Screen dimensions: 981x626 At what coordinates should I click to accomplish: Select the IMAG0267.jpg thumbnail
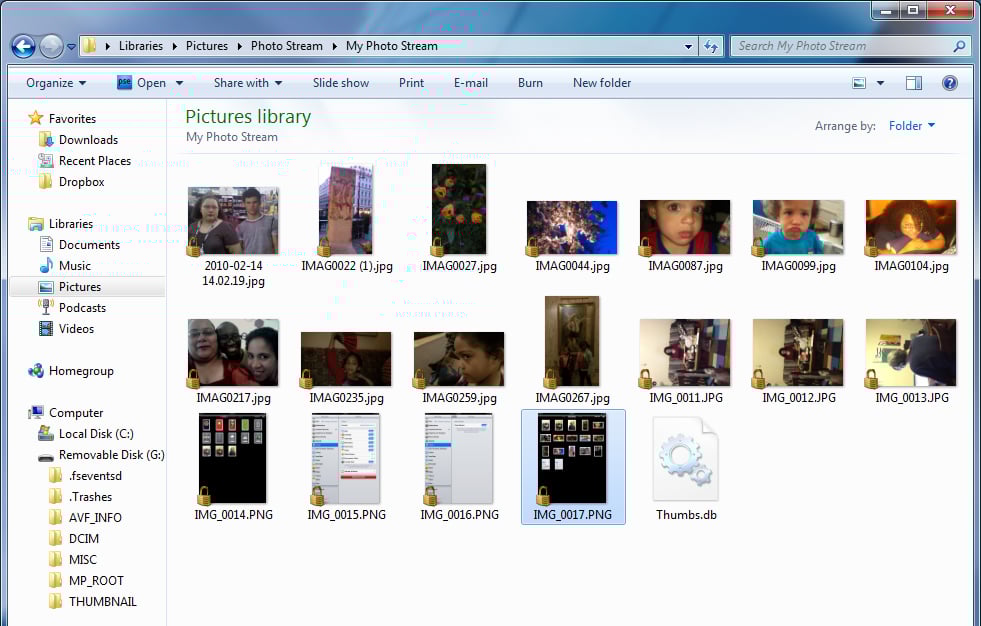pos(572,341)
